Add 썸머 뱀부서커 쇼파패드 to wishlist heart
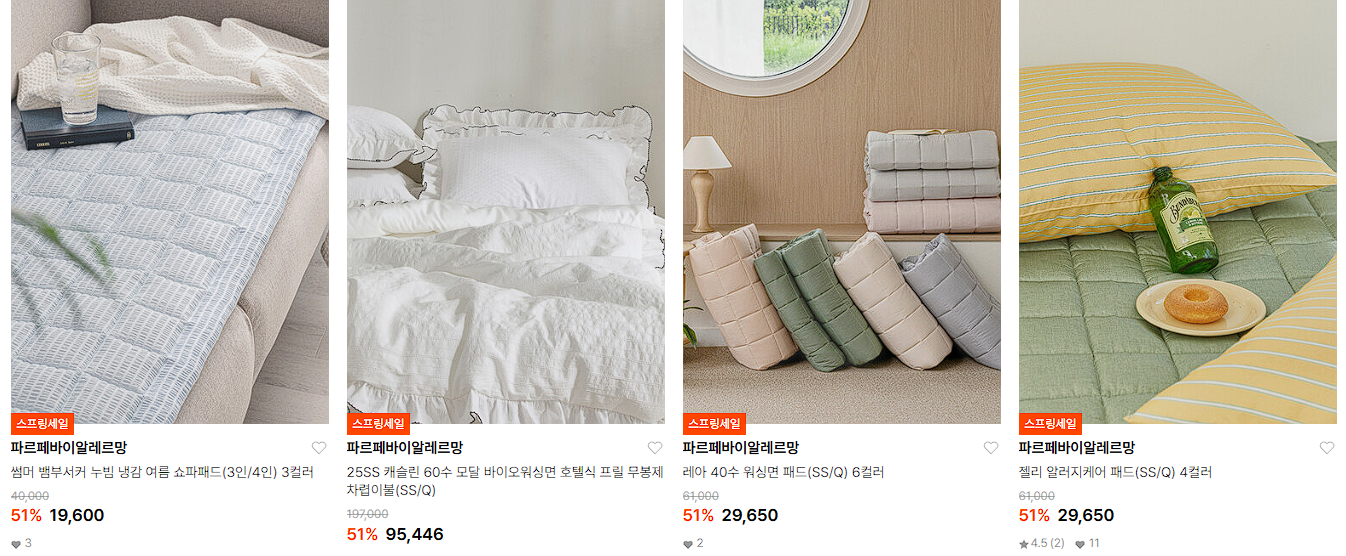The width and height of the screenshot is (1346, 556). [x=319, y=448]
